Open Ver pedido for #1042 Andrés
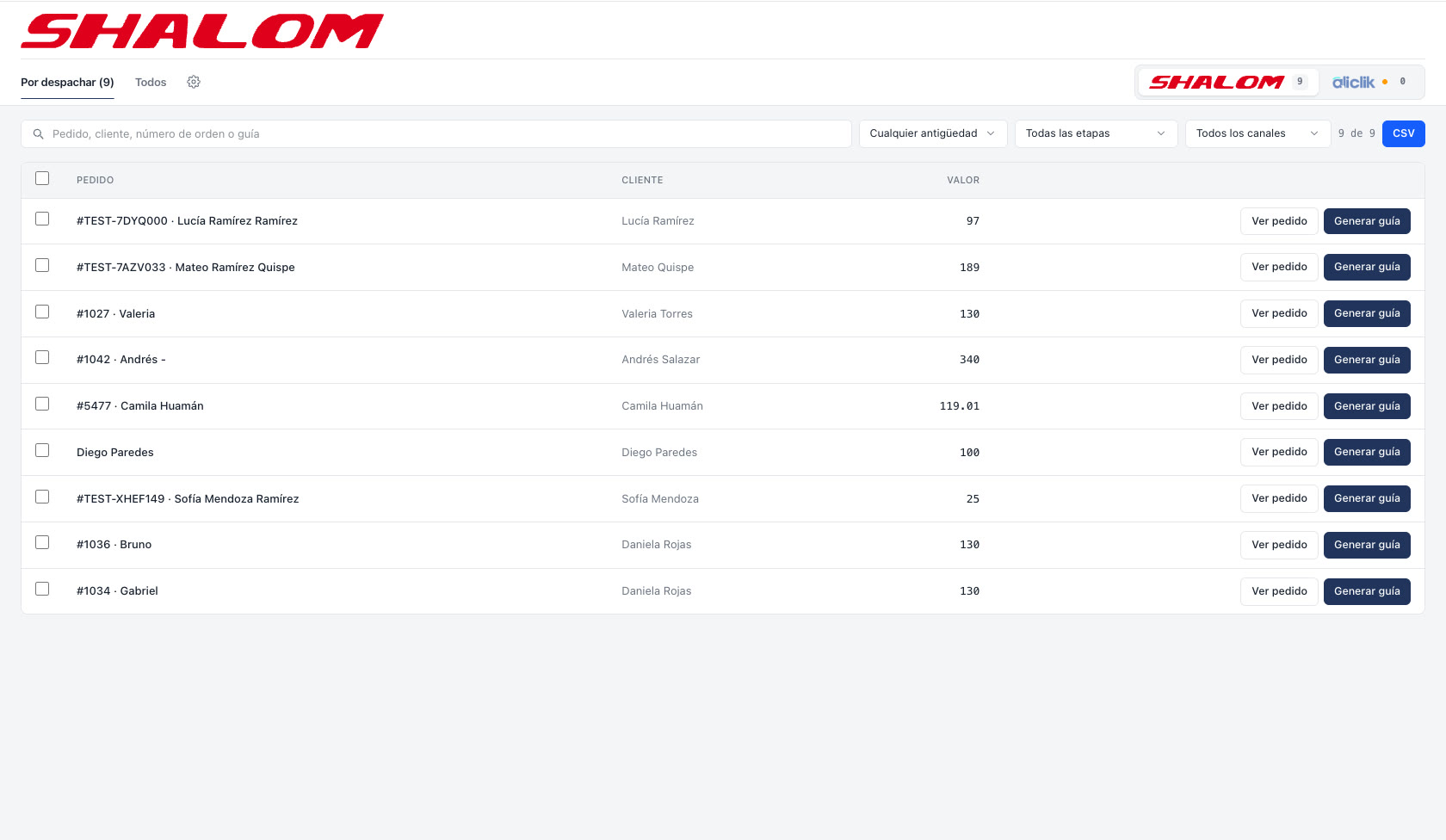This screenshot has height=840, width=1446. tap(1279, 360)
